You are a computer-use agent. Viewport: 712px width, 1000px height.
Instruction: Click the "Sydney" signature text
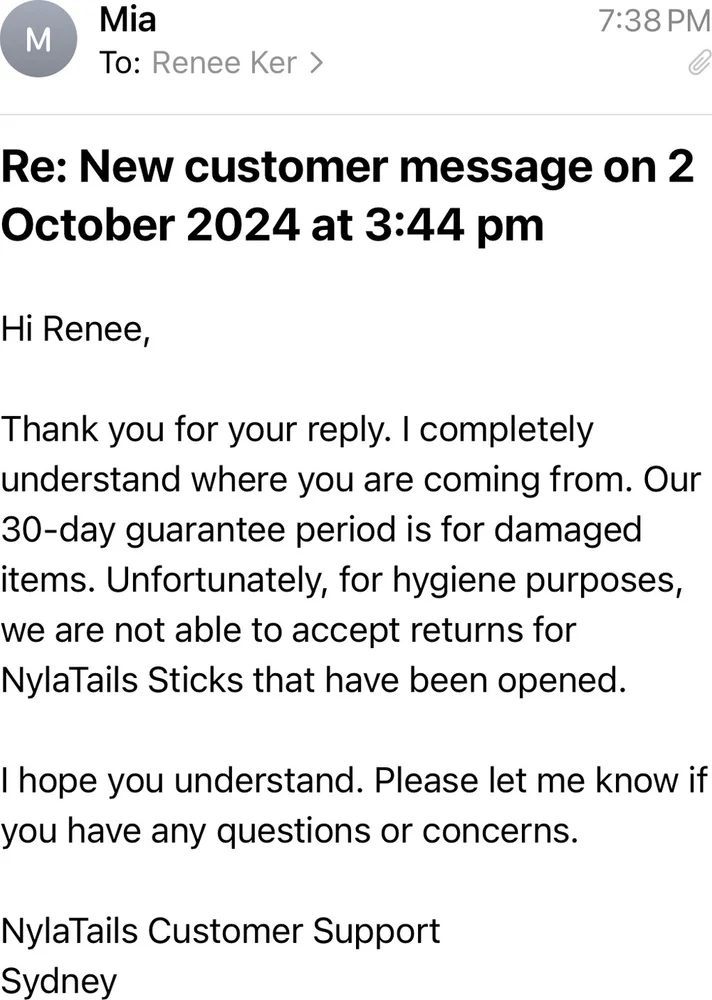coord(59,981)
